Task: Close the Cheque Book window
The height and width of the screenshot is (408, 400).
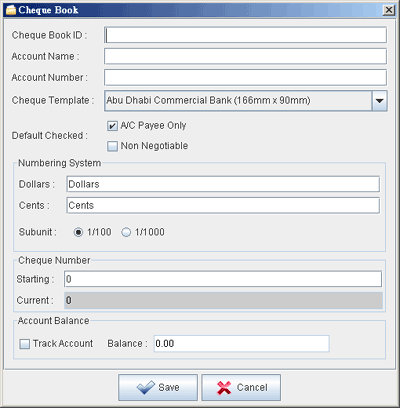Action: tap(389, 10)
